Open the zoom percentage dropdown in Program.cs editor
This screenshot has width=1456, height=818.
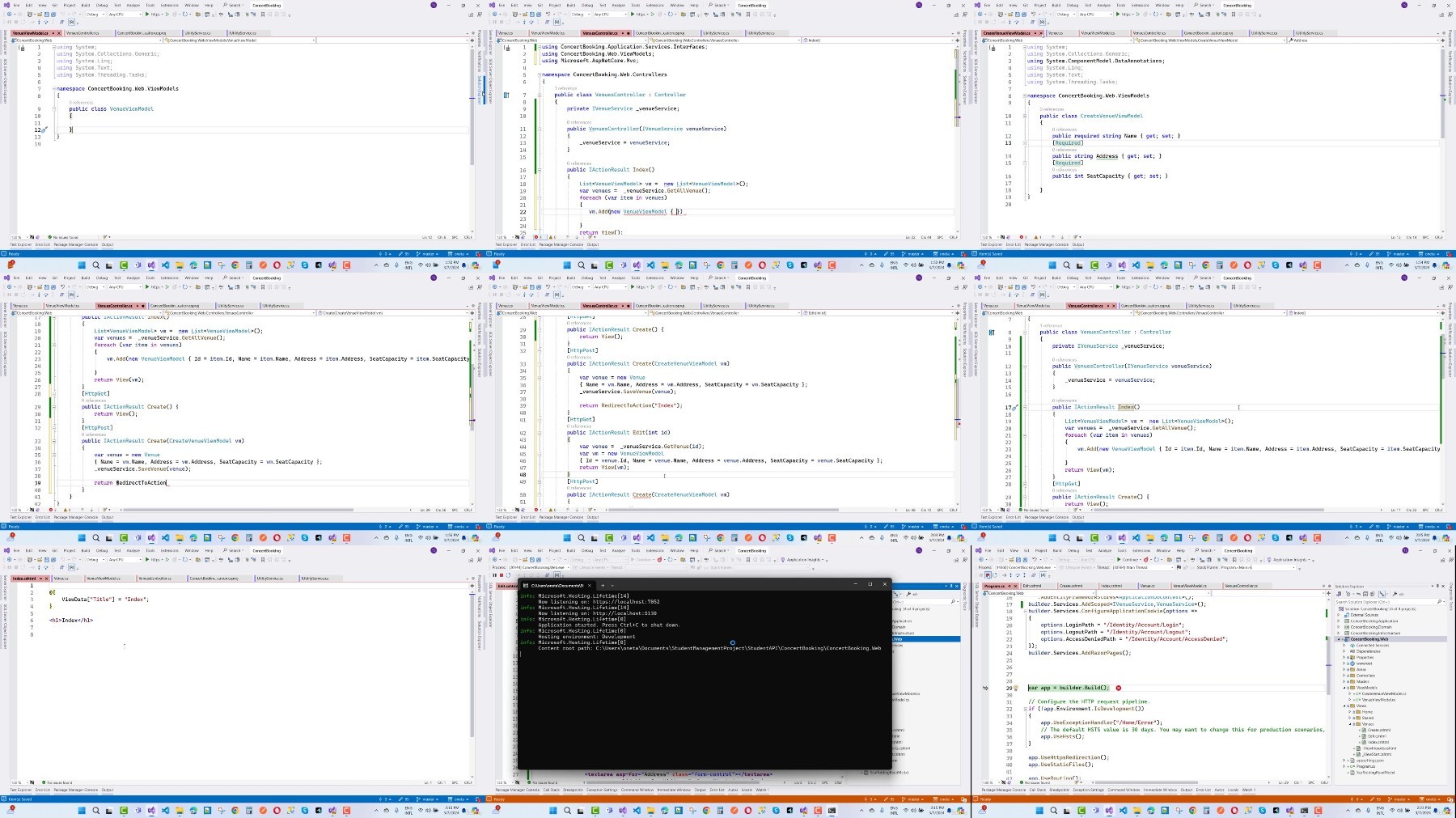(991, 782)
